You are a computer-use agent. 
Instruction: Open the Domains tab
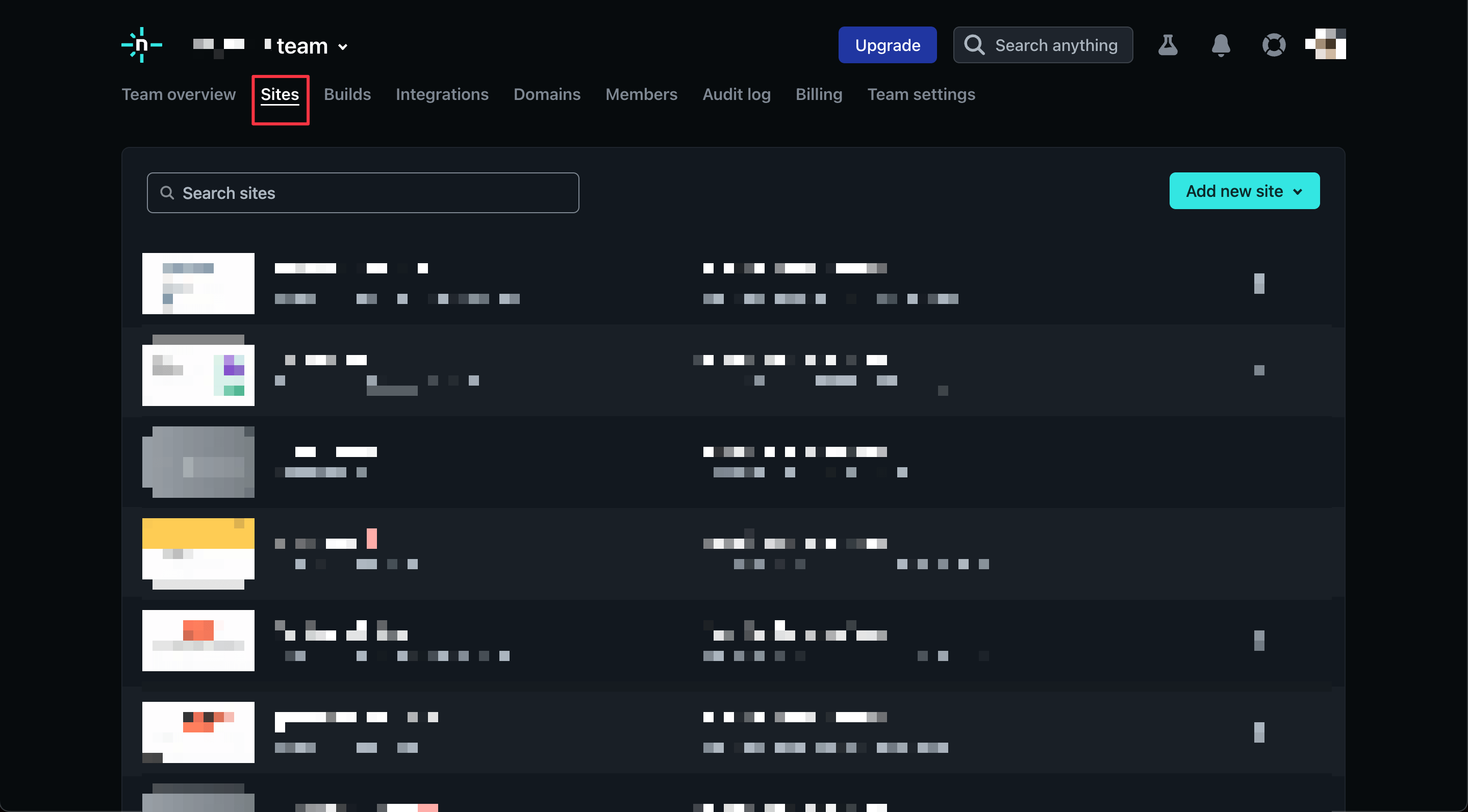pyautogui.click(x=547, y=94)
